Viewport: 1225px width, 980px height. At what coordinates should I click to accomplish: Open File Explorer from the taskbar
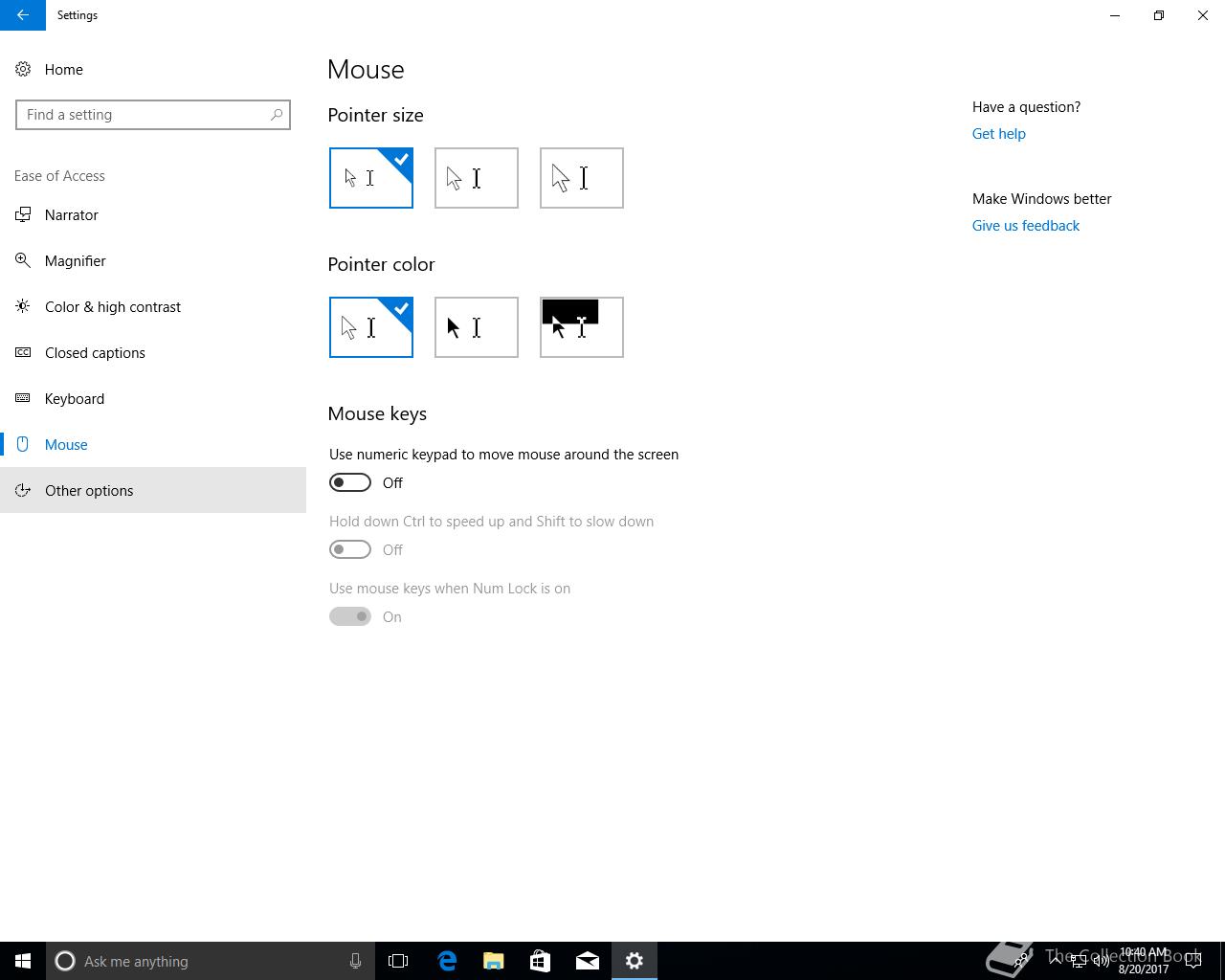(494, 961)
